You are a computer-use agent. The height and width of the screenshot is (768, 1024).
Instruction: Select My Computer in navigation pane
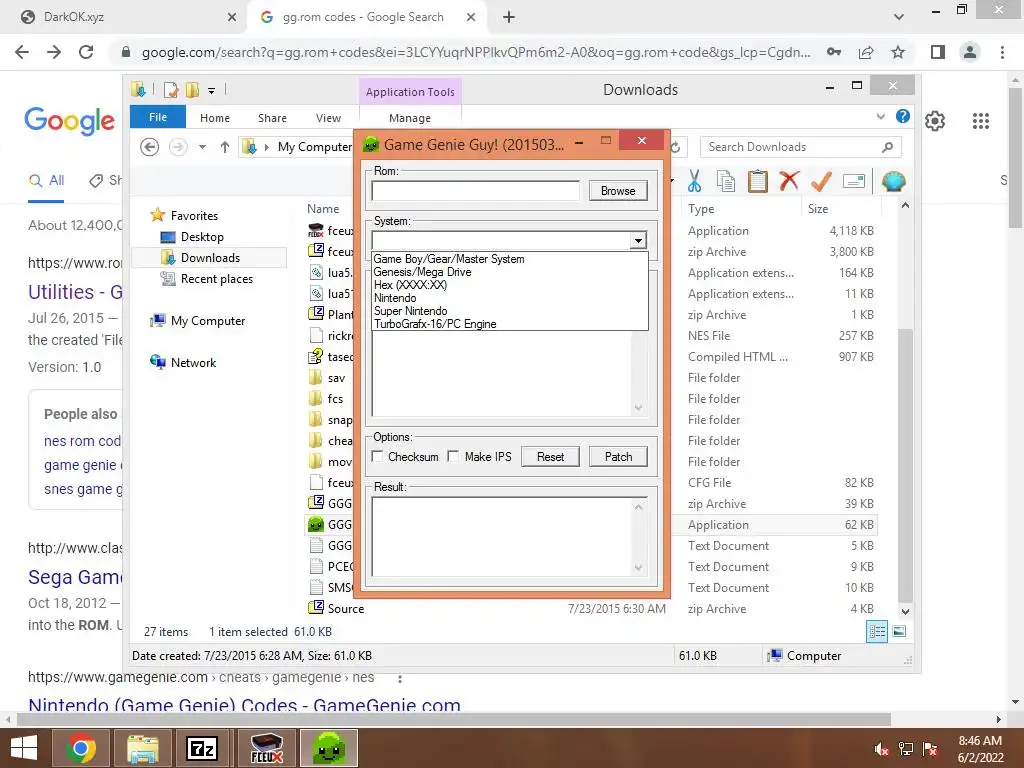(208, 321)
